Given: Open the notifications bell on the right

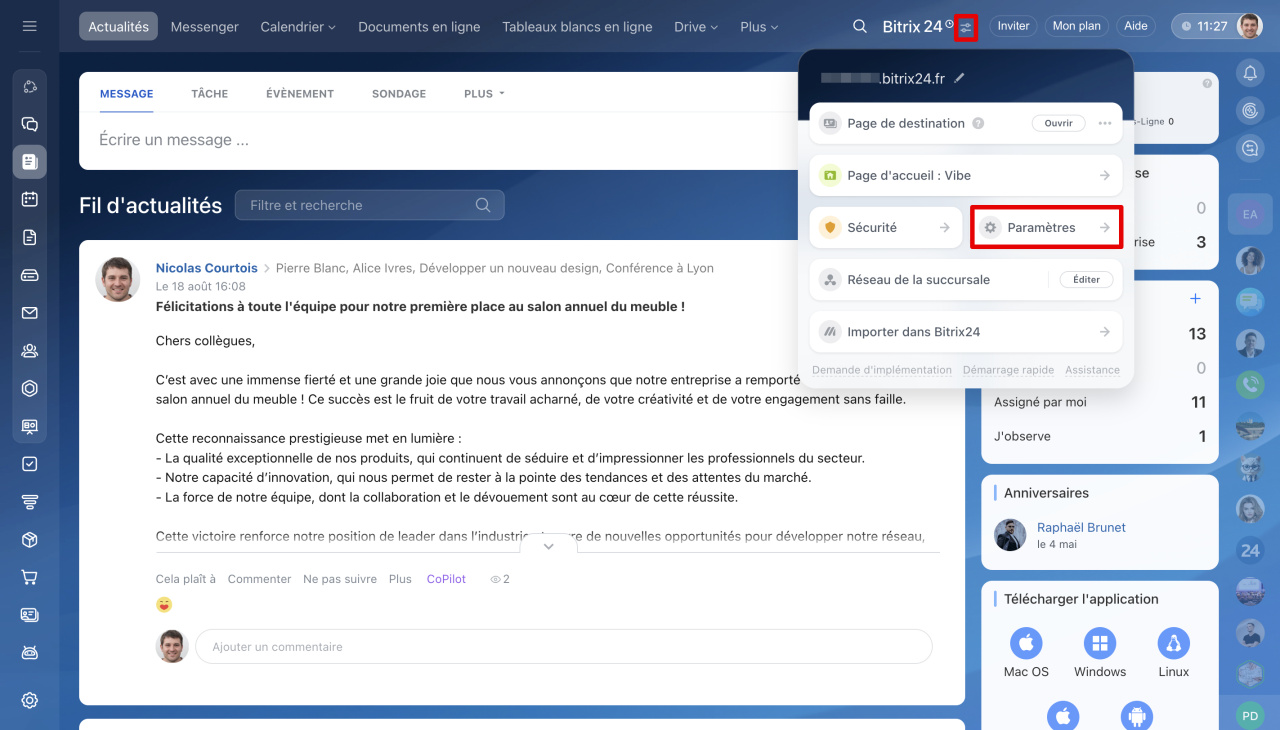Looking at the screenshot, I should (x=1250, y=72).
